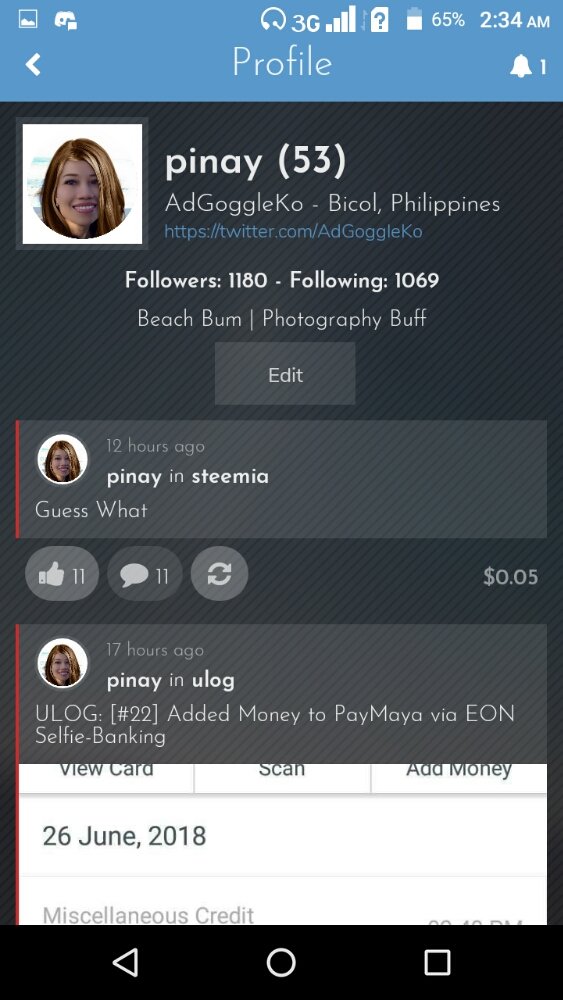Open the twitter.com/AdGoggleKo link
The image size is (563, 1000).
pos(293,231)
